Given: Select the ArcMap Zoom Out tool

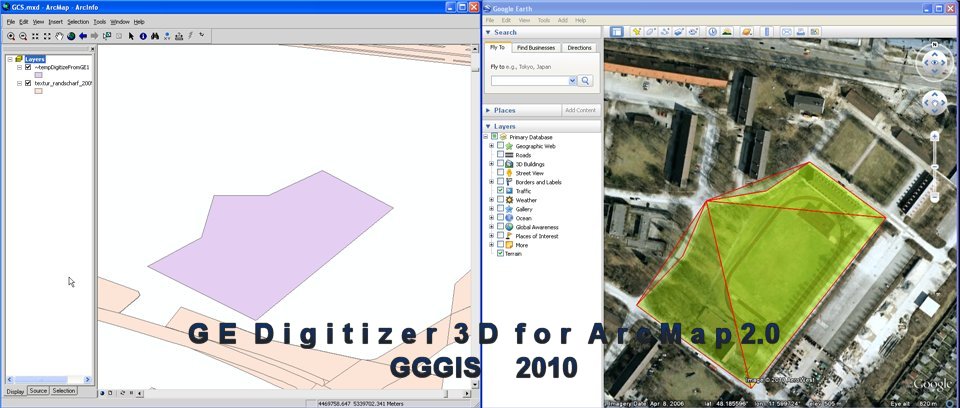Looking at the screenshot, I should coord(23,36).
